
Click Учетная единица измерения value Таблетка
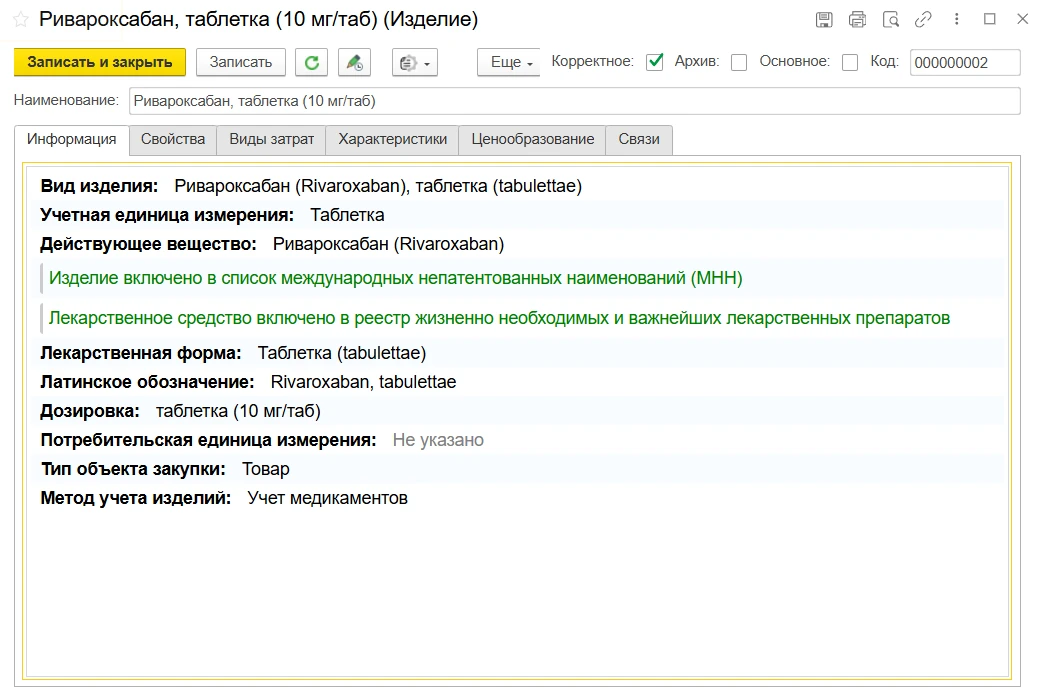click(347, 215)
